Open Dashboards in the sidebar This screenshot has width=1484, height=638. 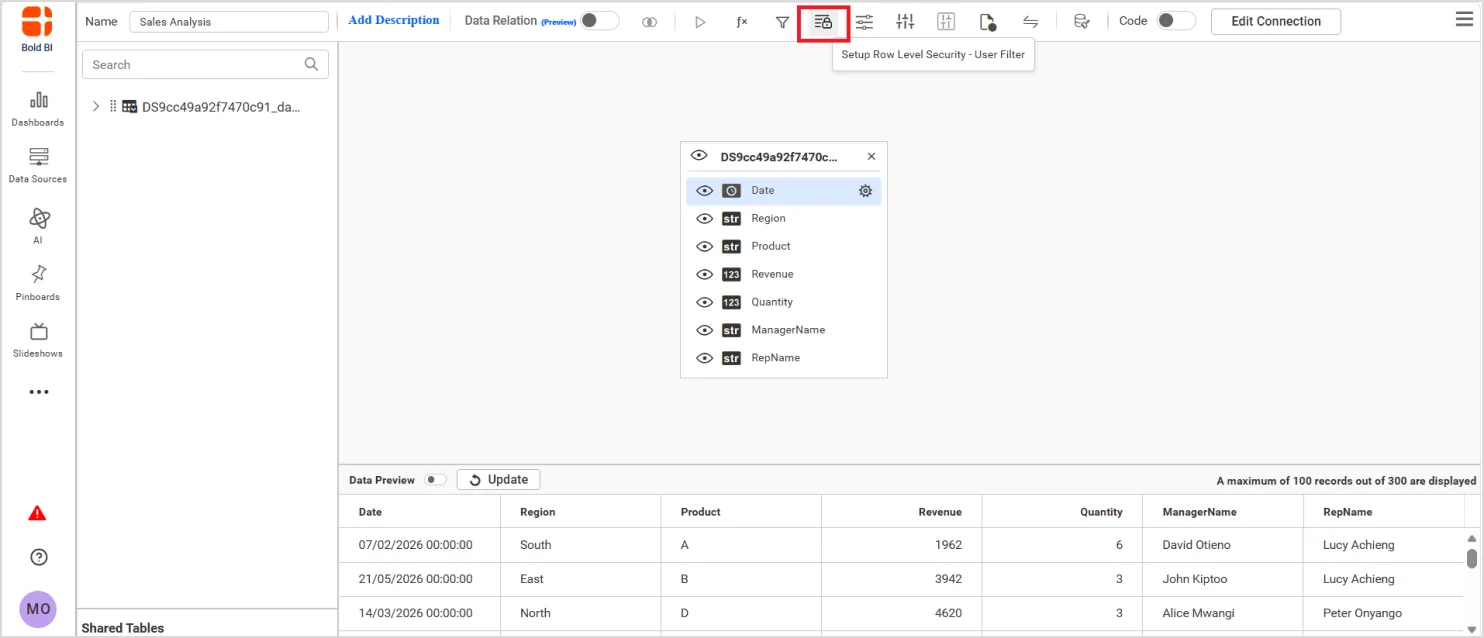point(38,108)
